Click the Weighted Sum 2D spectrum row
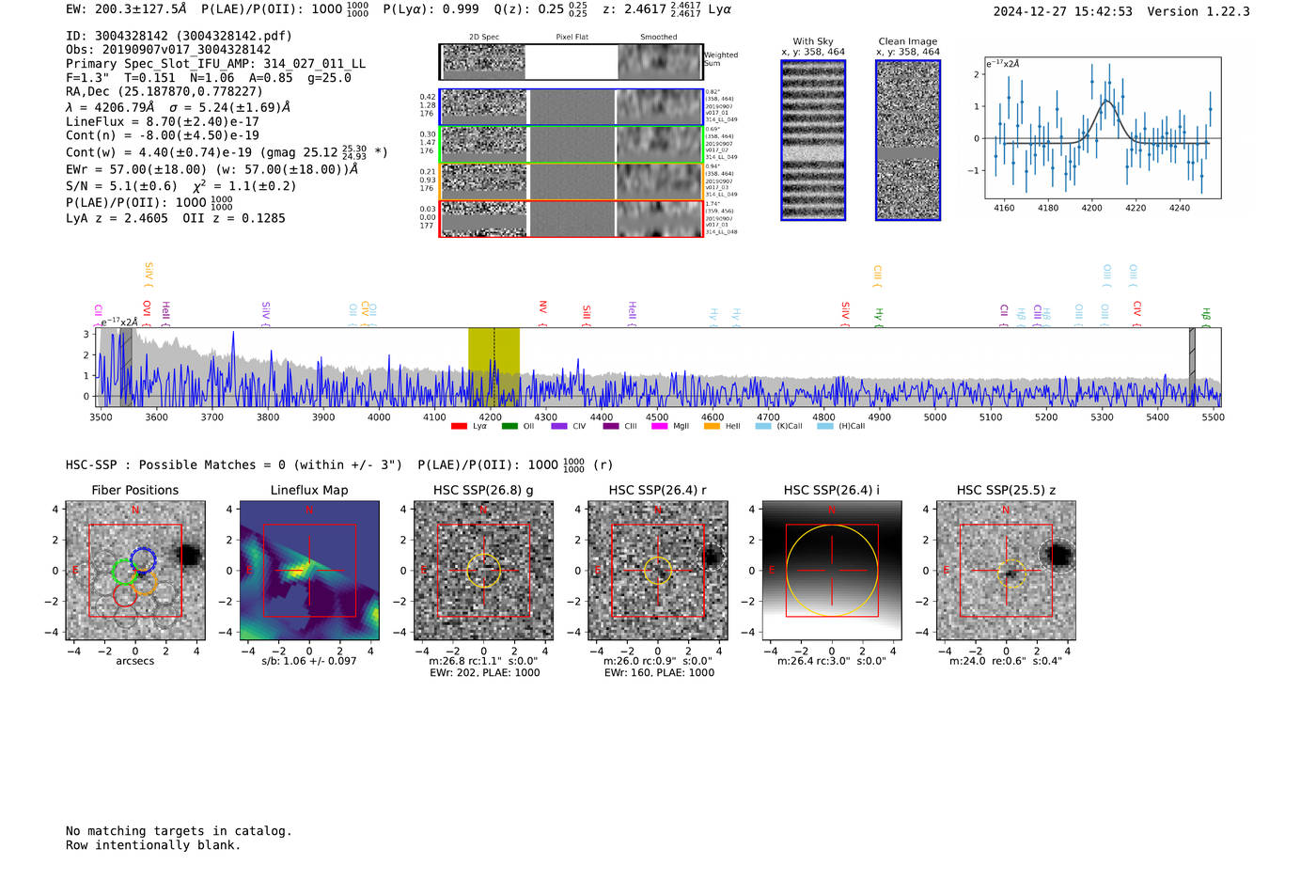Viewport: 1316px width, 896px height. click(571, 62)
